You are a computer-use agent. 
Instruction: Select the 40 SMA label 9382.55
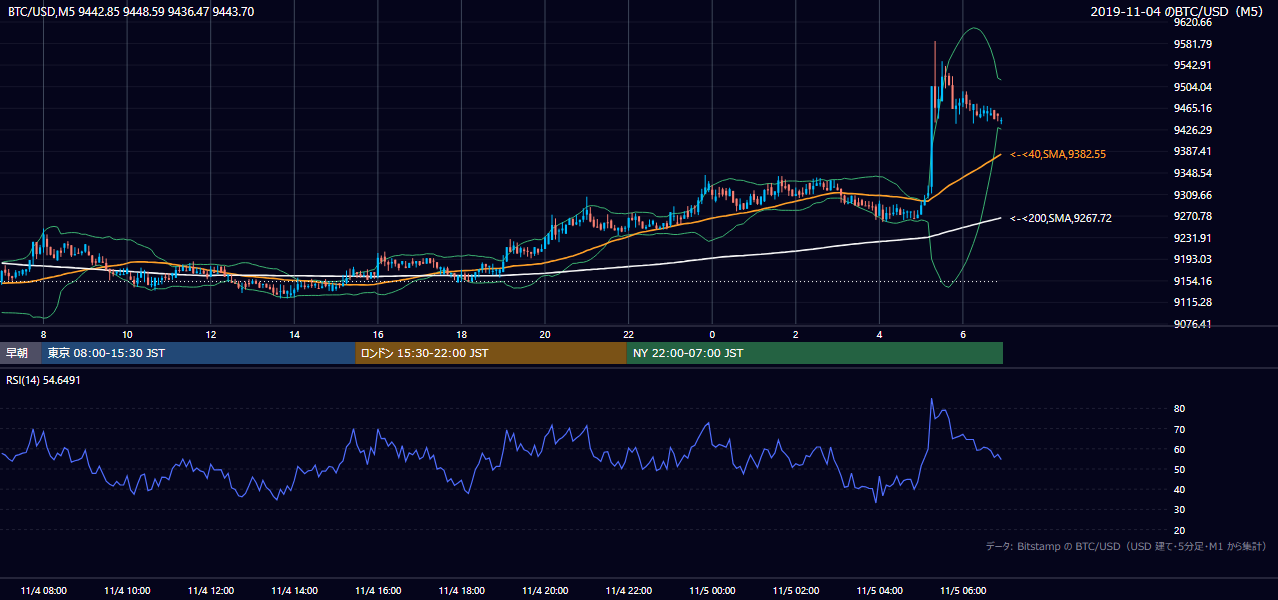point(1058,154)
